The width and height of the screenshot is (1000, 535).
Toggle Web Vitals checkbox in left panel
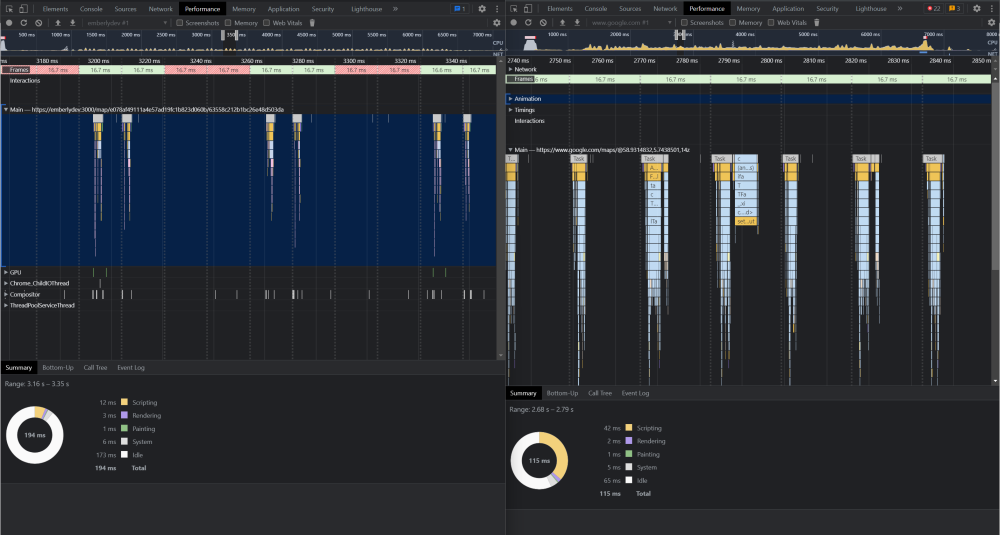pos(267,22)
